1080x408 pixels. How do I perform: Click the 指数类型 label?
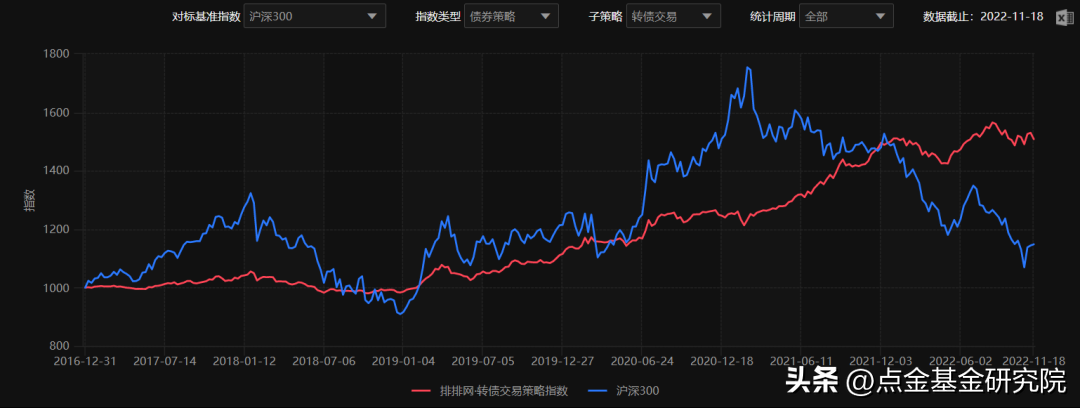(437, 17)
